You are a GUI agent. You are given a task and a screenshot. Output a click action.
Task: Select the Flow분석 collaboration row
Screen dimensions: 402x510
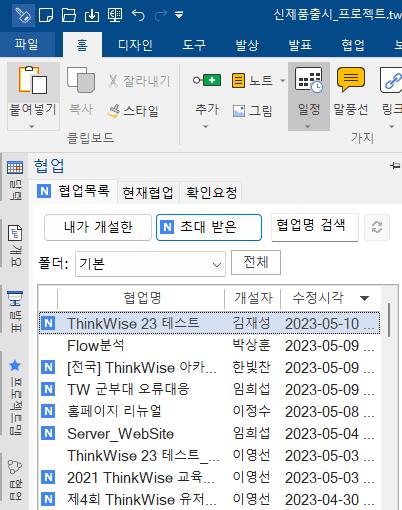(209, 346)
